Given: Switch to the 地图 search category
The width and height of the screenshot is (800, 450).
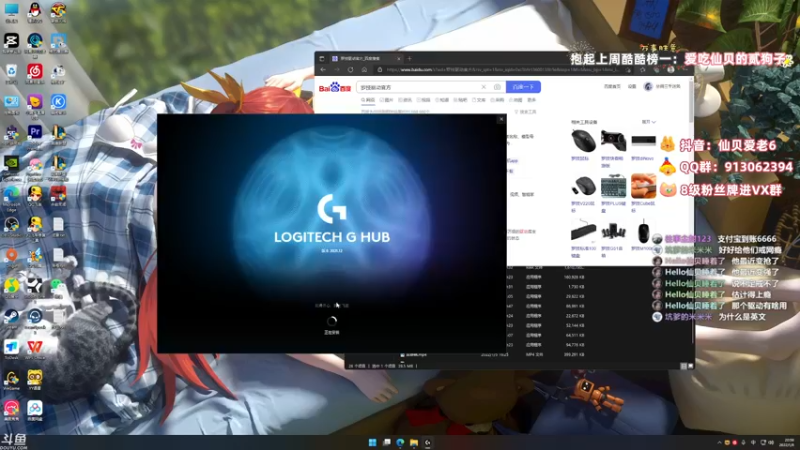Looking at the screenshot, I should click(515, 100).
